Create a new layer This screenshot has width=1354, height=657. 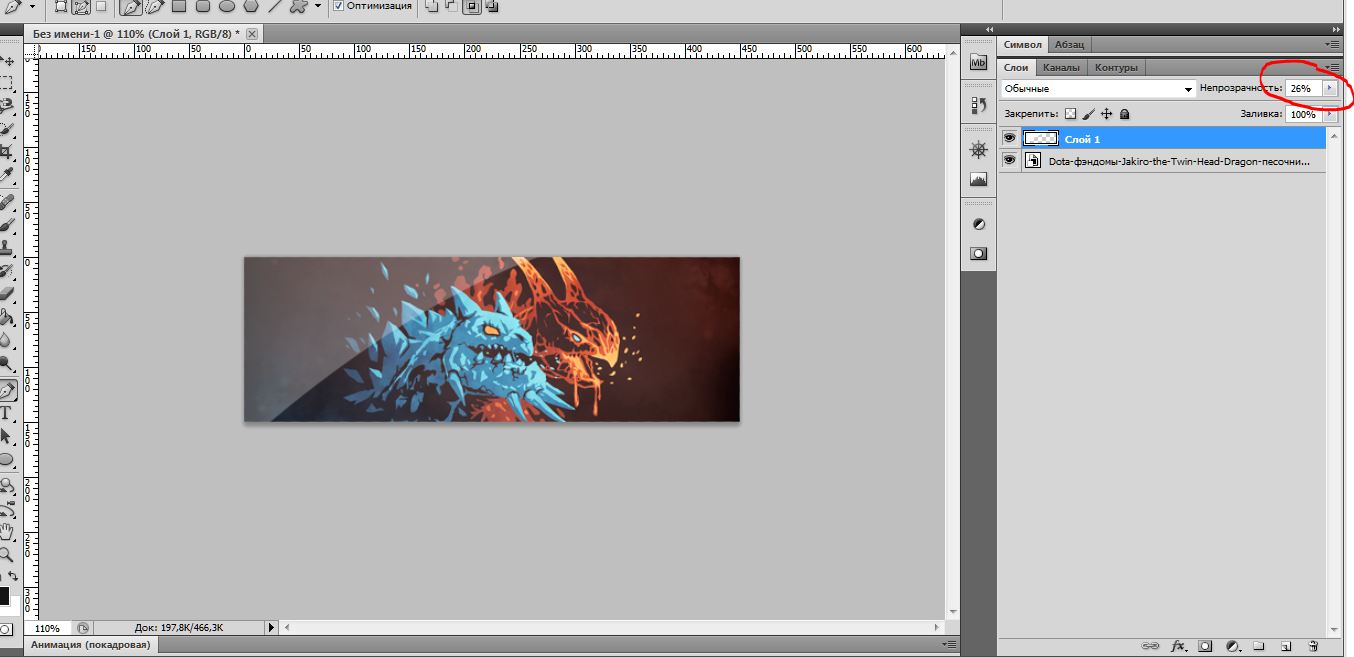coord(1286,646)
